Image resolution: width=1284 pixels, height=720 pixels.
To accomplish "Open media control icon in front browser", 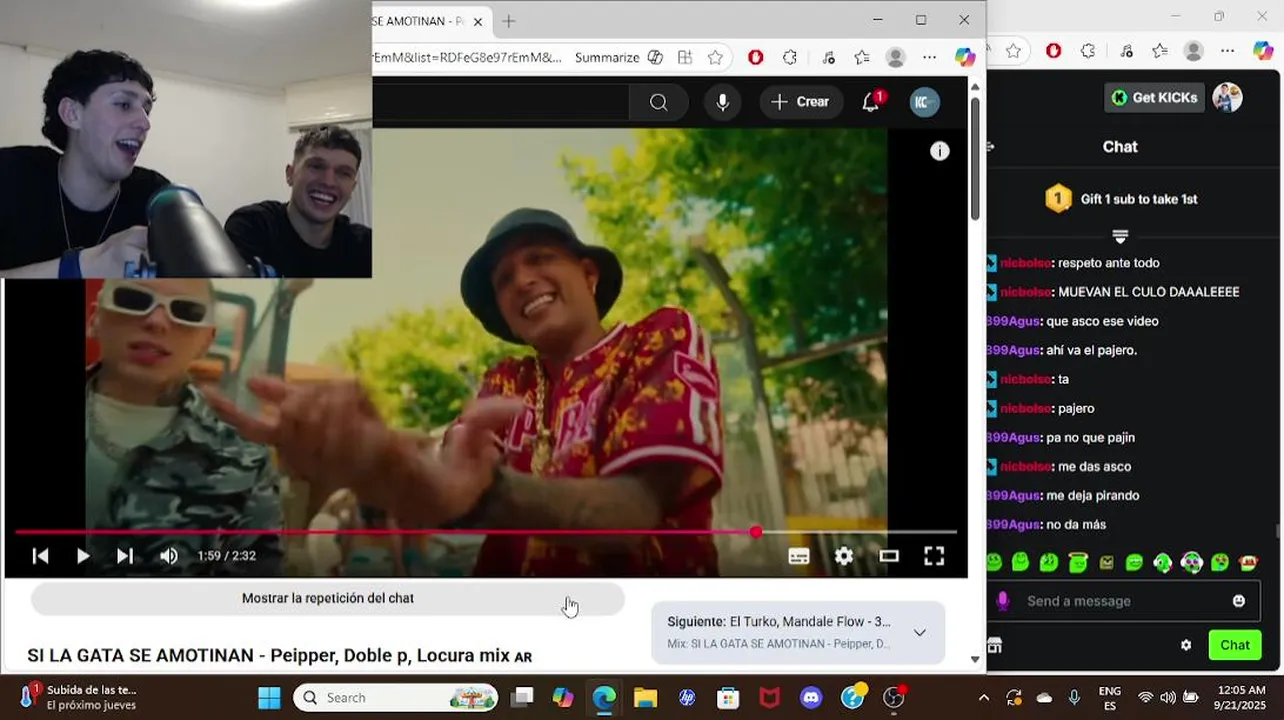I will coord(828,58).
